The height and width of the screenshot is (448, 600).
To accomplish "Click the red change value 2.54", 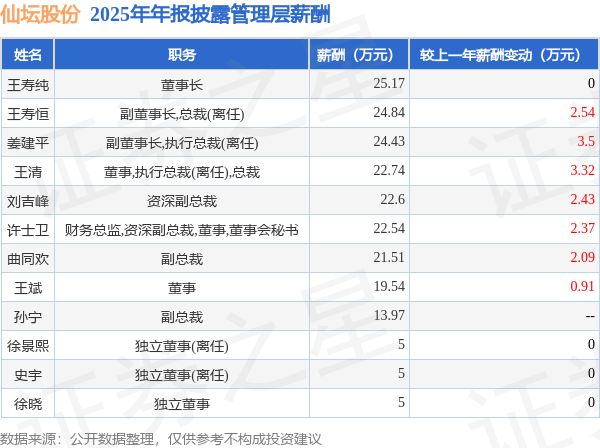I will [x=582, y=112].
